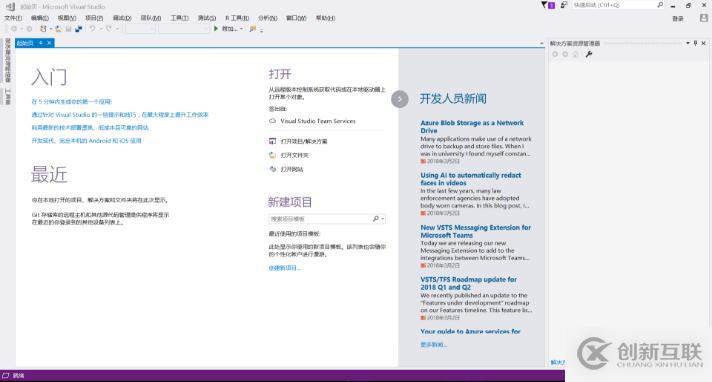The width and height of the screenshot is (712, 382).
Task: Open the website deployment getting-started link
Action: tap(90, 128)
